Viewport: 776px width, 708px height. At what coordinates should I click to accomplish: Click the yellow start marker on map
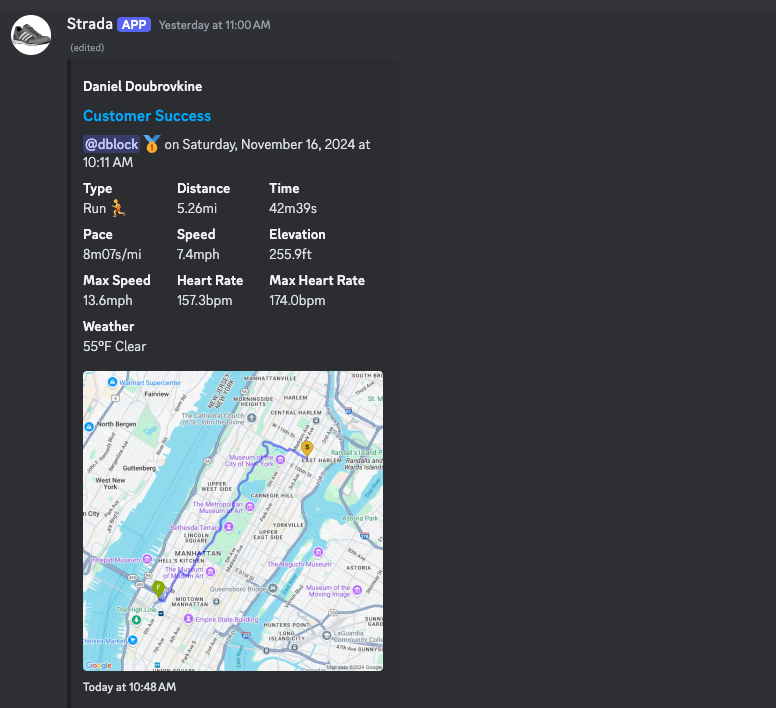point(307,449)
